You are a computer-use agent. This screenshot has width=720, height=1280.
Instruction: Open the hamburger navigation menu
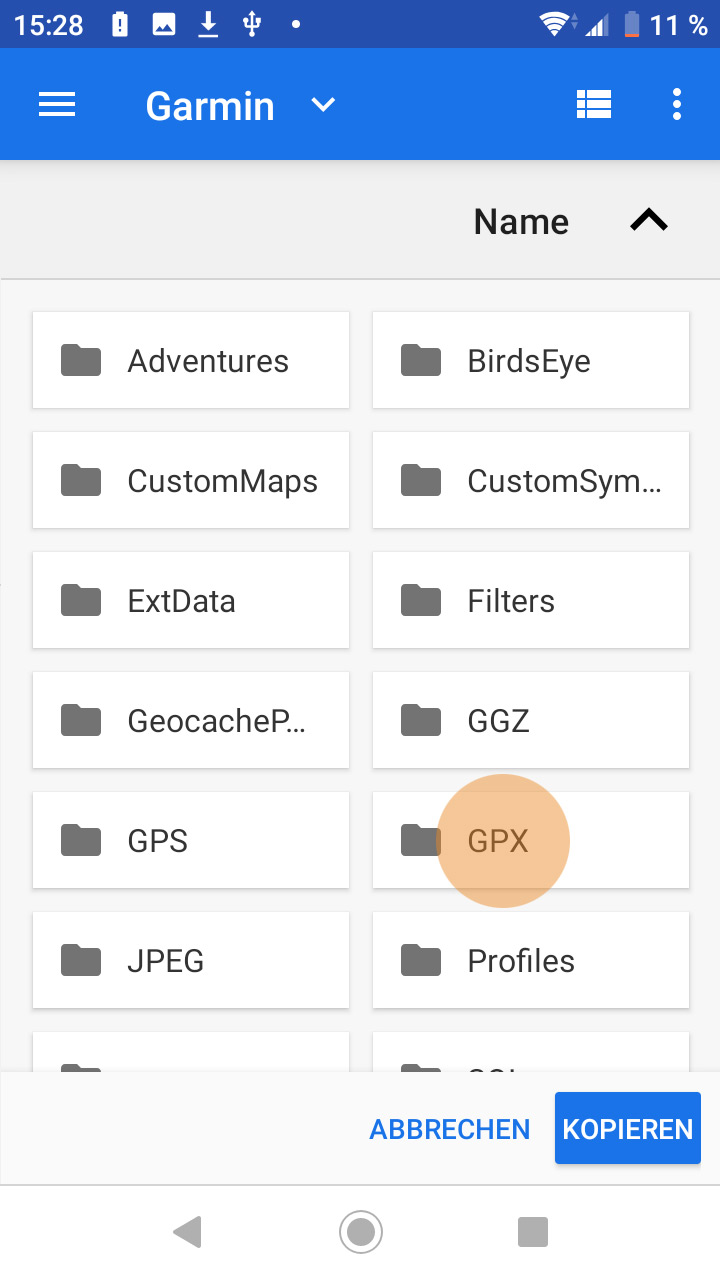pos(57,105)
